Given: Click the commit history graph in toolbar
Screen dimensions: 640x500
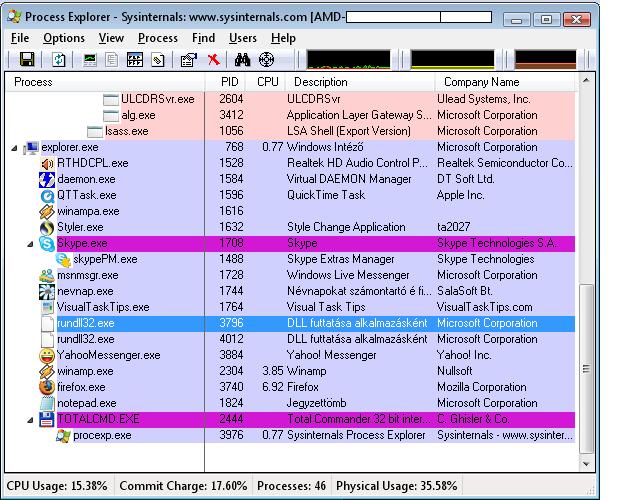Looking at the screenshot, I should point(452,59).
